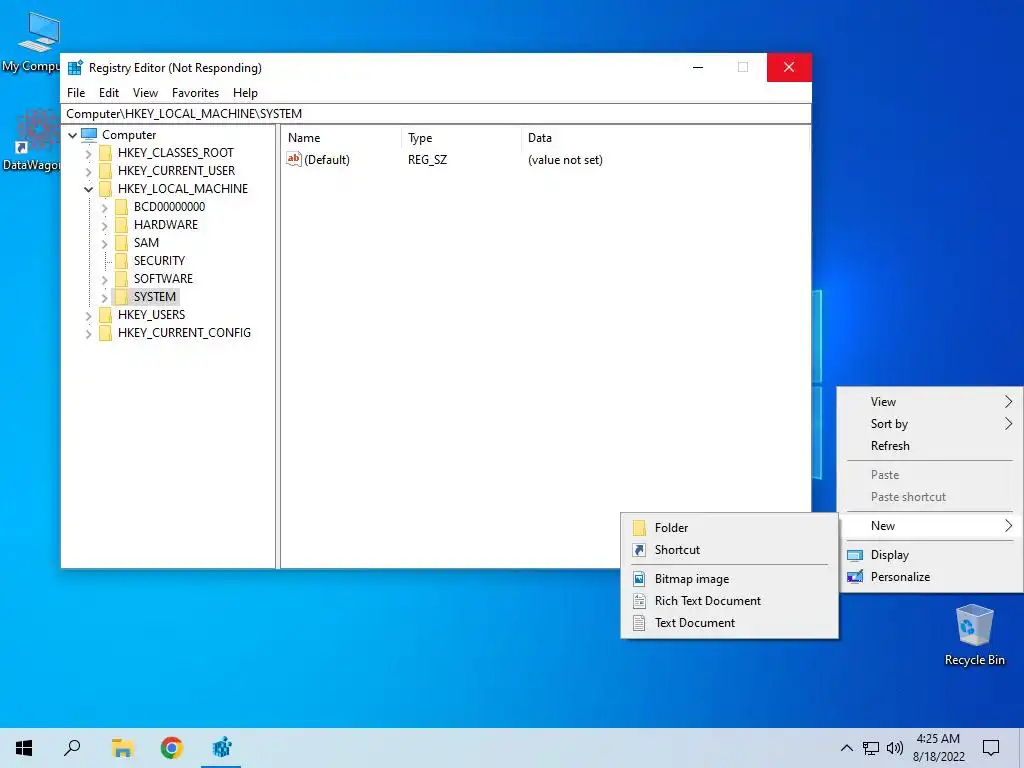Expand the SYSTEM node arrow
Viewport: 1024px width, 768px height.
click(104, 297)
